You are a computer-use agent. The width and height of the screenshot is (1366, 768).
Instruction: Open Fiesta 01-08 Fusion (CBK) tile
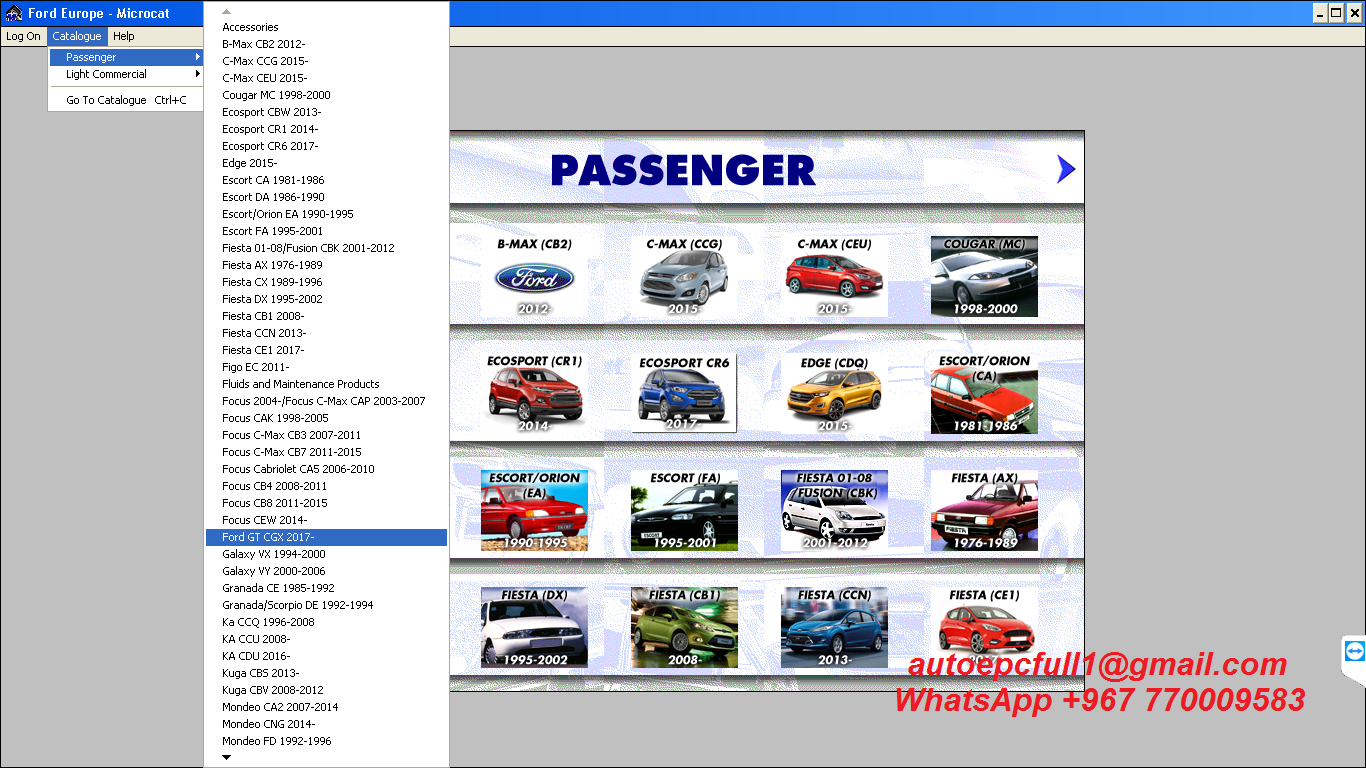tap(834, 511)
